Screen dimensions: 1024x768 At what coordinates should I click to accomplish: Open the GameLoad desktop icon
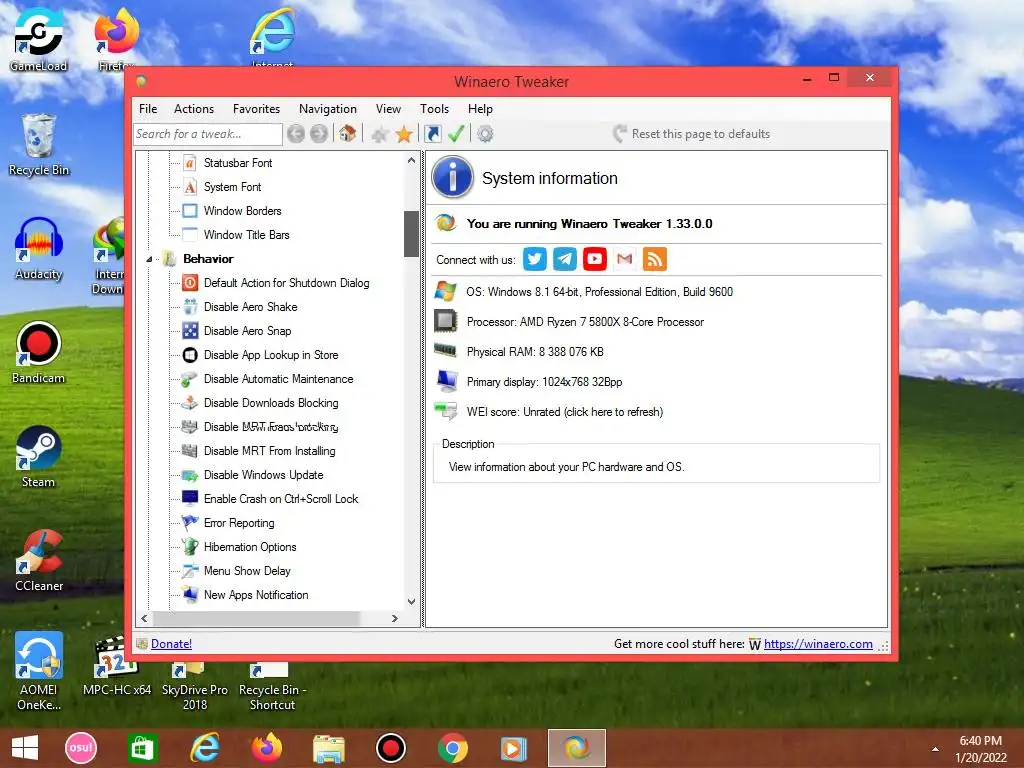39,39
